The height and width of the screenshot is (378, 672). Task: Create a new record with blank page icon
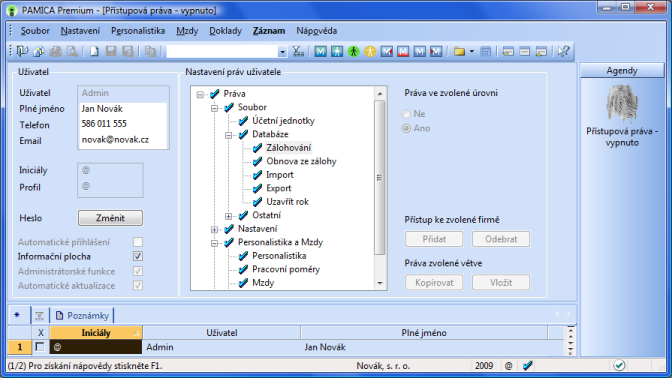point(94,51)
